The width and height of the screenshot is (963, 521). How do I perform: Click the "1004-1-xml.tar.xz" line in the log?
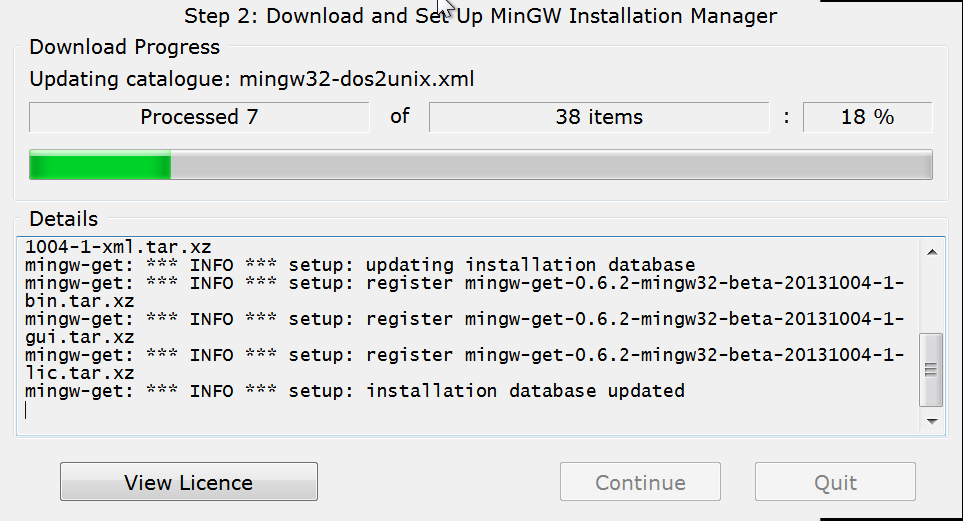[x=118, y=246]
